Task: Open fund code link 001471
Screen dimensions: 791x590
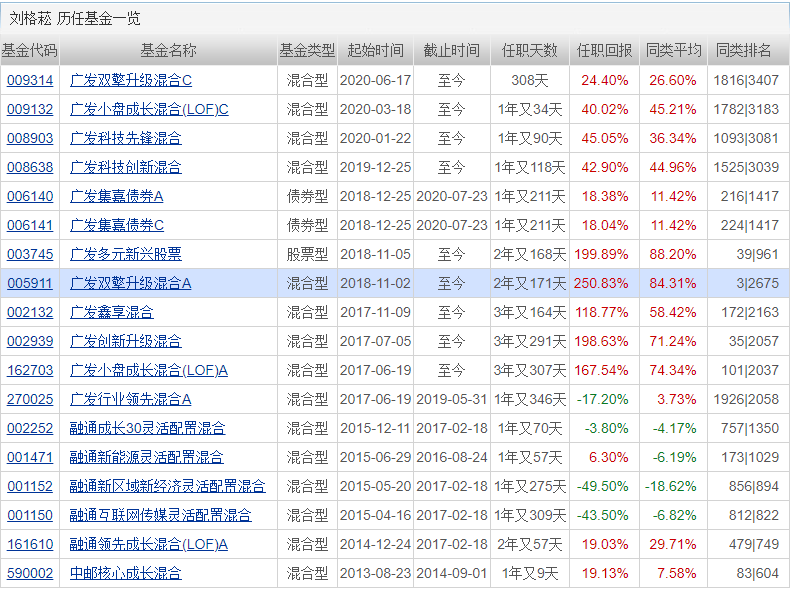Action: 30,457
